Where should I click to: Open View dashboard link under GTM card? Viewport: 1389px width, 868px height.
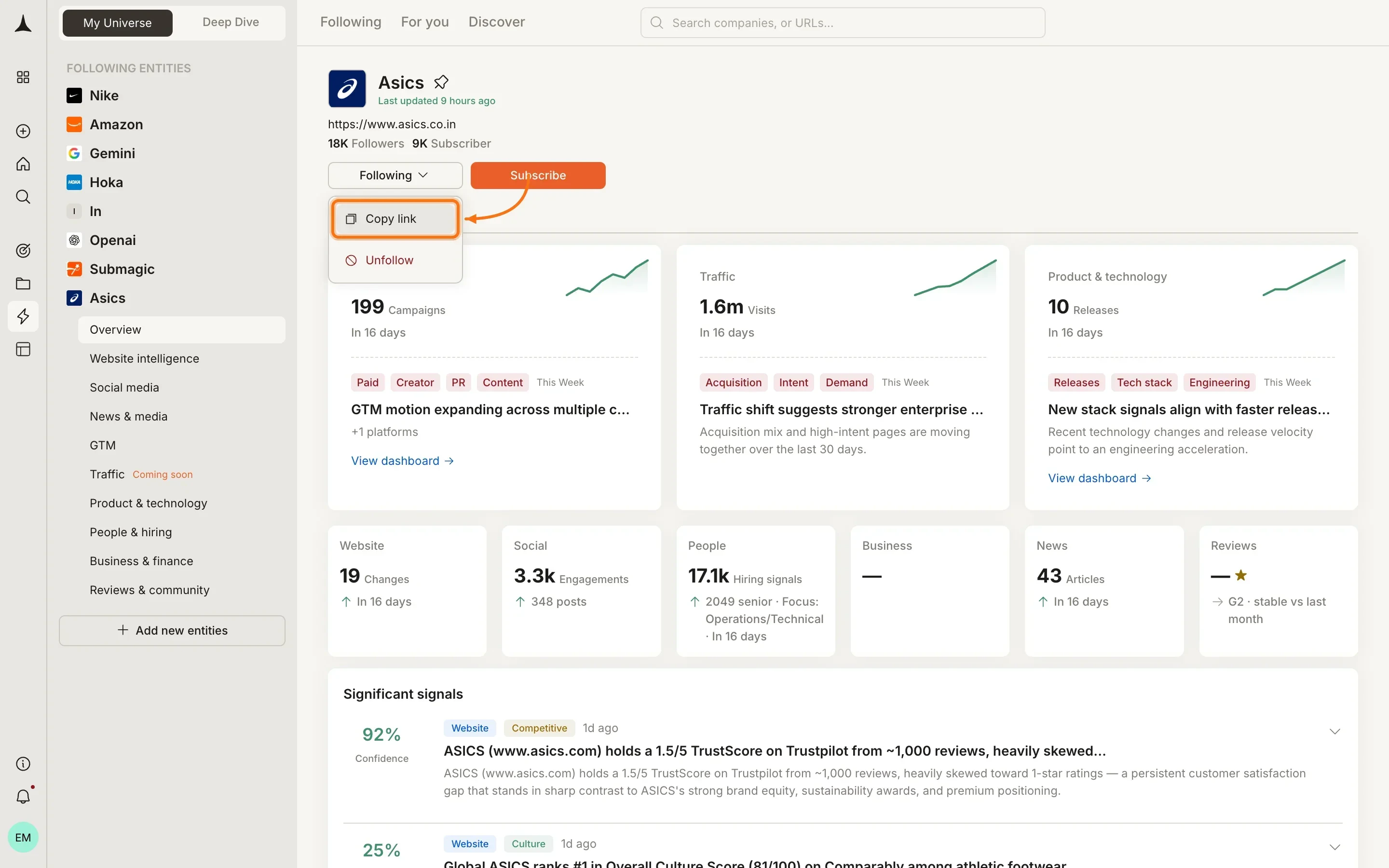pyautogui.click(x=402, y=461)
